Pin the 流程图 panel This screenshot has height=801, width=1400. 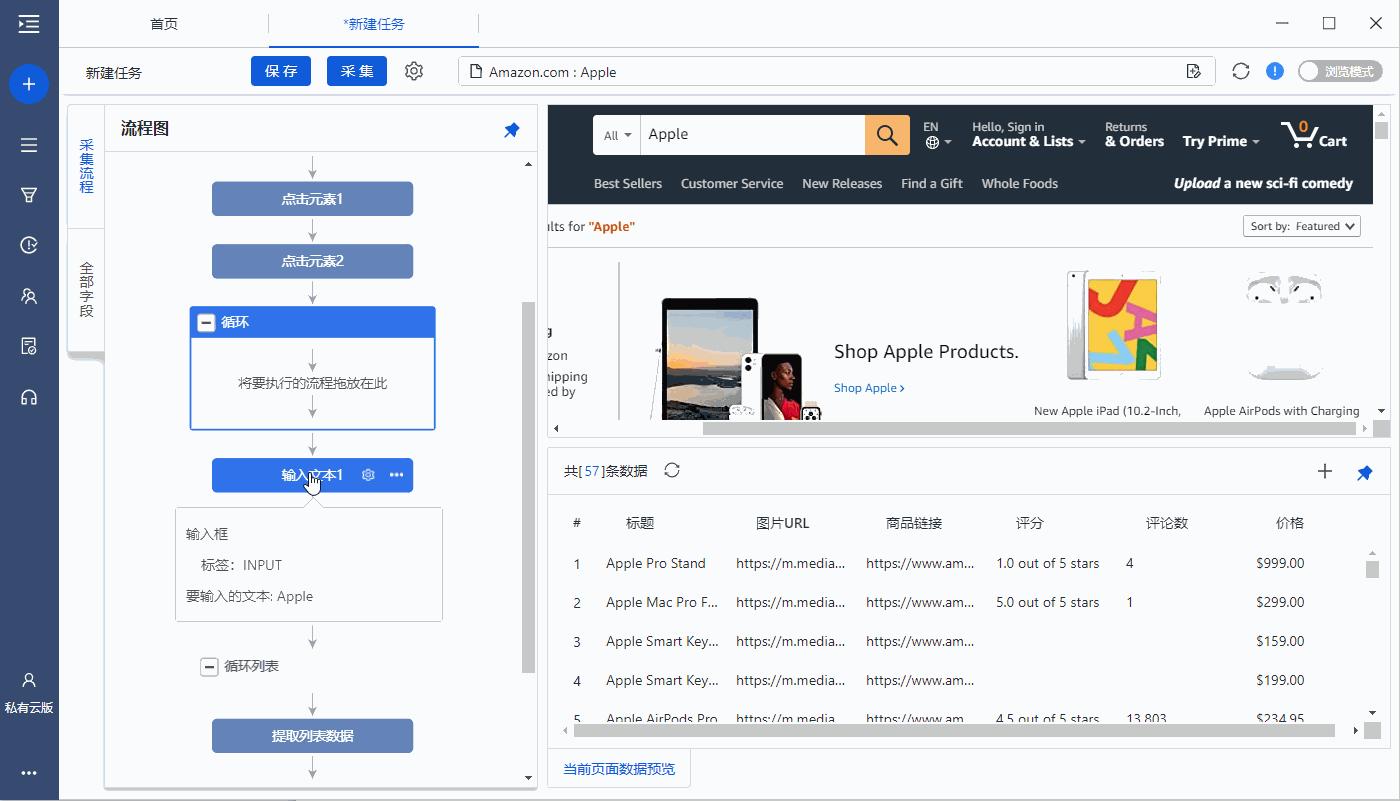512,130
